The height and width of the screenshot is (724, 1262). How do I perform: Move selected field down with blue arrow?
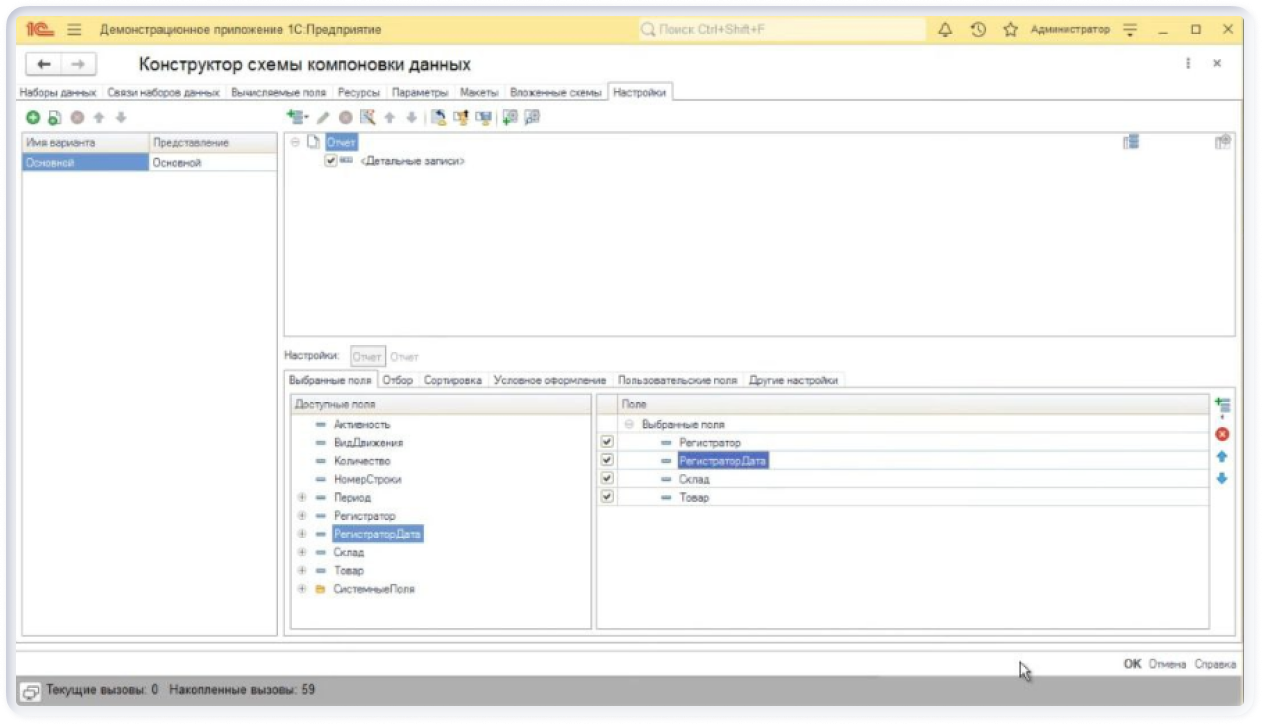click(1222, 478)
